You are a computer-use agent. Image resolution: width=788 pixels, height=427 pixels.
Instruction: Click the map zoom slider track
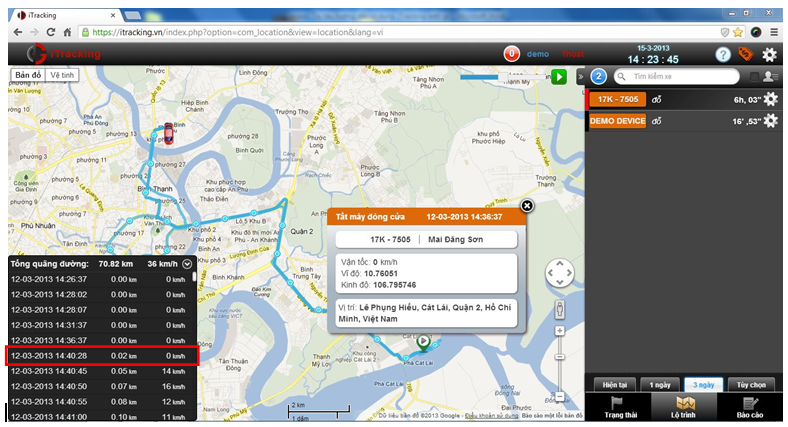coord(559,363)
